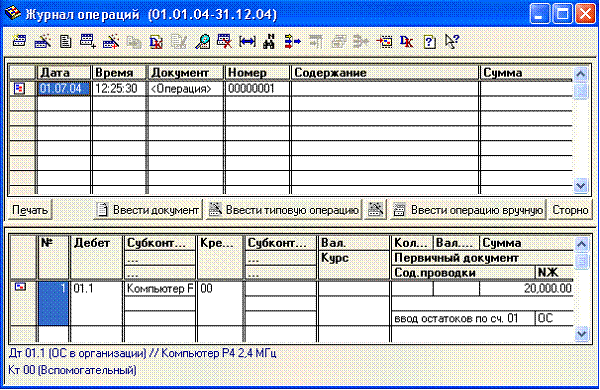Select subconto cell Компьютер
The width and height of the screenshot is (600, 390).
[x=160, y=289]
